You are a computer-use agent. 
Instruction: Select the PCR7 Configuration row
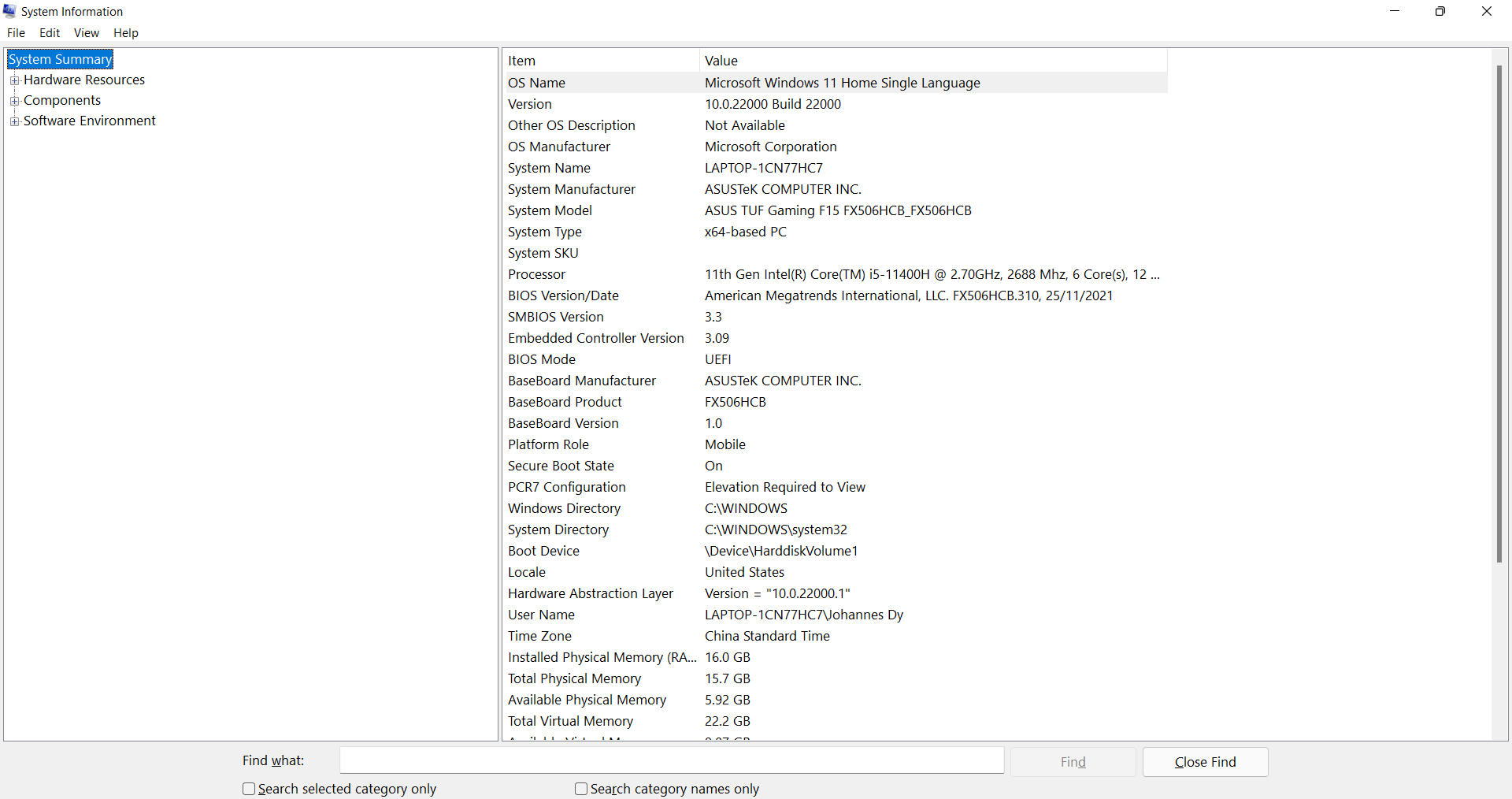click(x=835, y=487)
